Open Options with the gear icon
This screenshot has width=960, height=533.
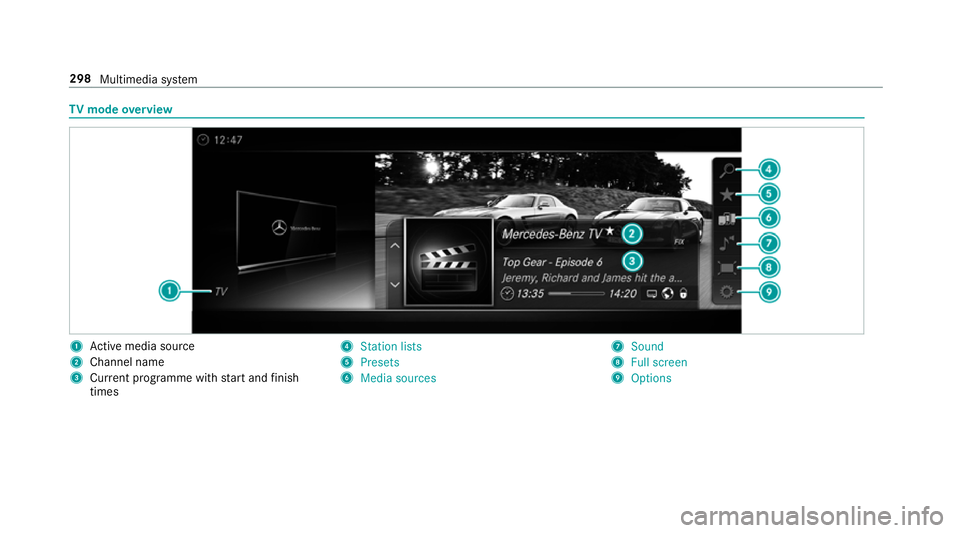(x=726, y=293)
